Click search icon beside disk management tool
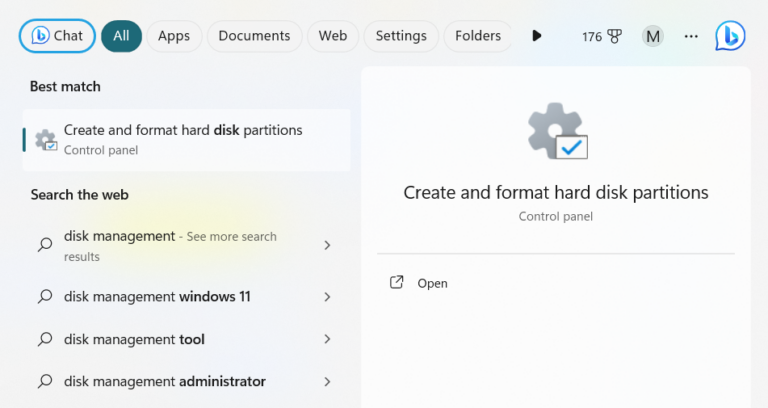Image resolution: width=768 pixels, height=408 pixels. pos(45,339)
